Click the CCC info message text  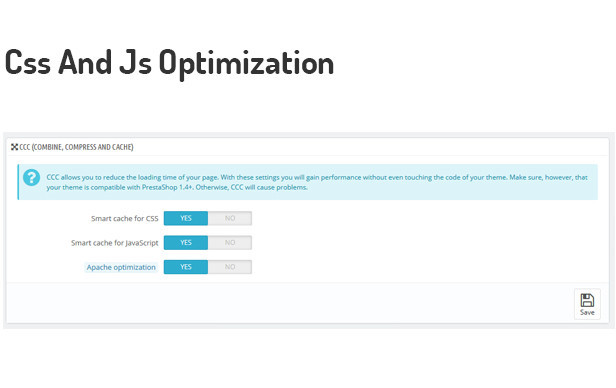(317, 182)
